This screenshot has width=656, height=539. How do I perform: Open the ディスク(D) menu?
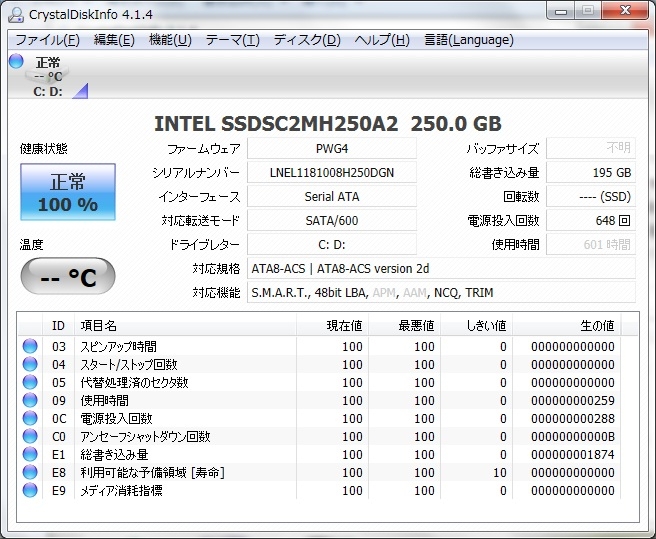(x=307, y=40)
